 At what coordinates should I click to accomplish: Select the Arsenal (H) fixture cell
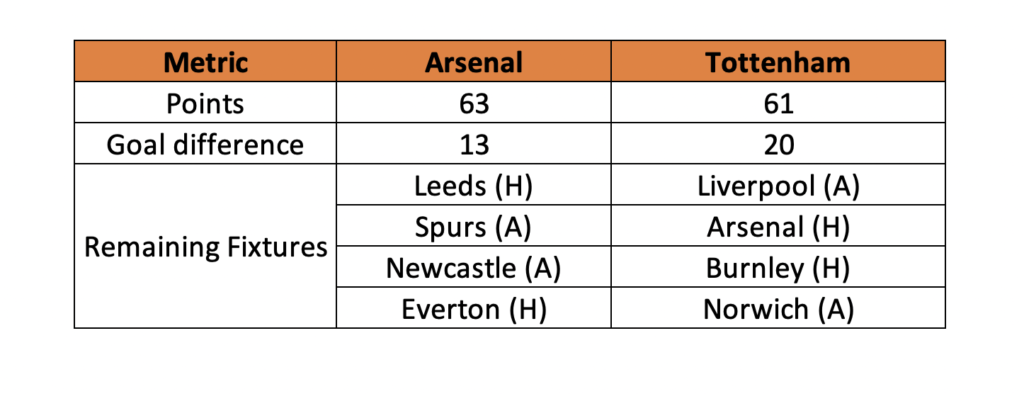(x=778, y=226)
